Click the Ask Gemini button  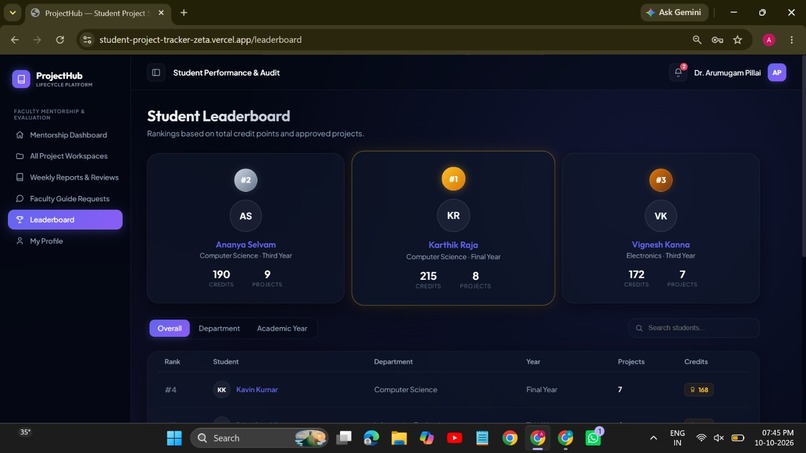click(x=674, y=12)
